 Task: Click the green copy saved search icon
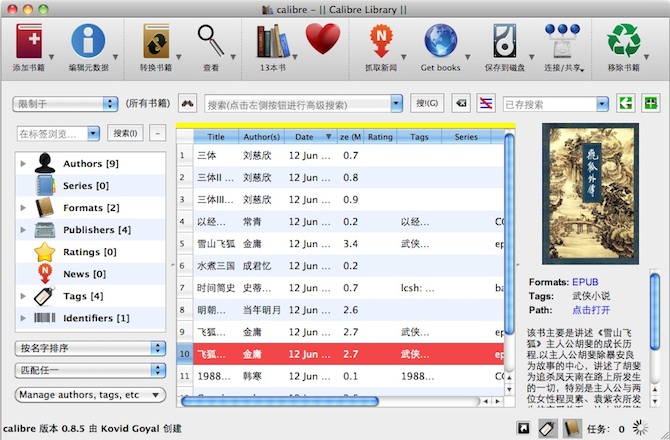626,103
